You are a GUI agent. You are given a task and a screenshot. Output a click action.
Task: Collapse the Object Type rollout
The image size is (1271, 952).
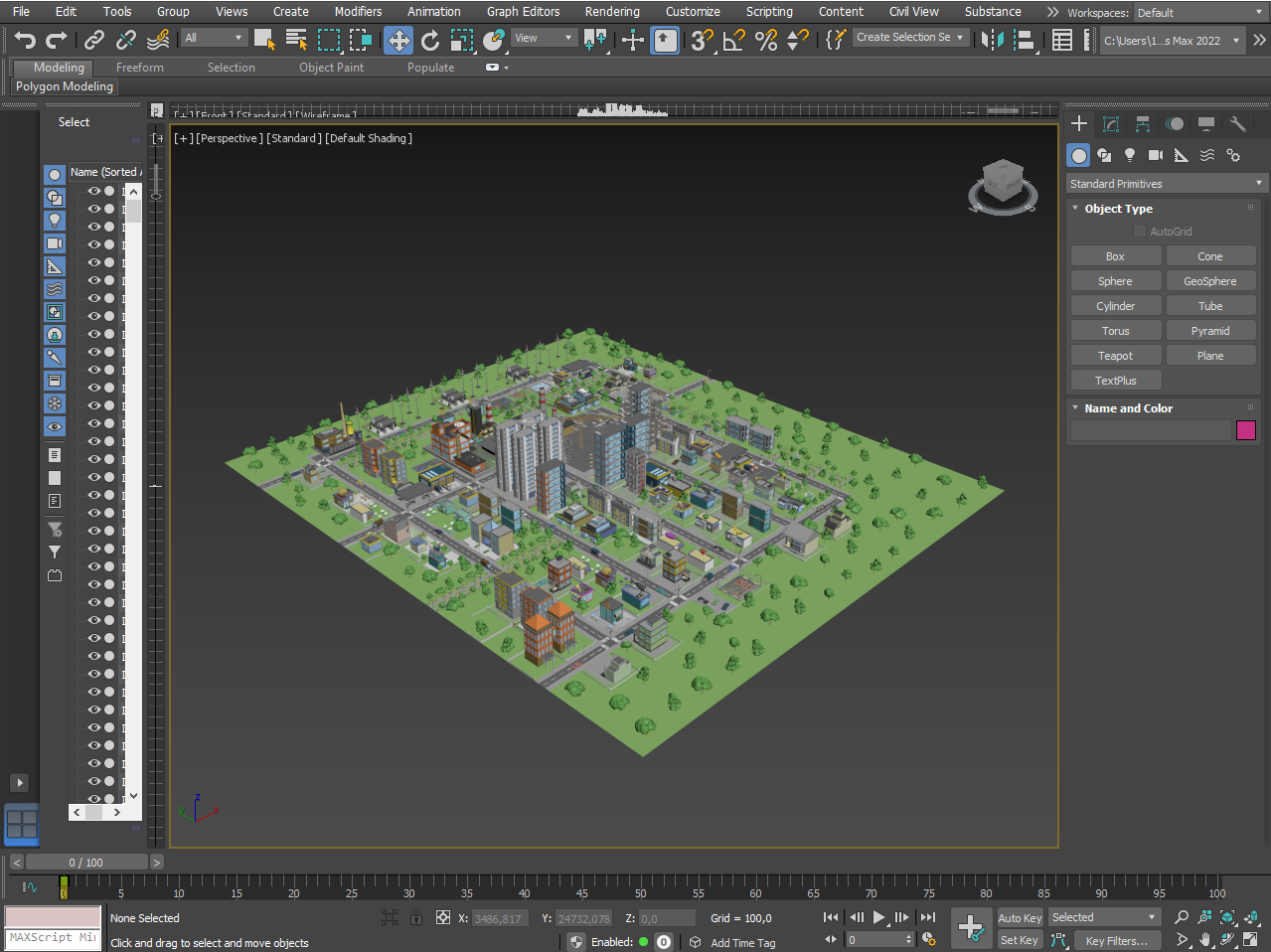coord(1118,209)
